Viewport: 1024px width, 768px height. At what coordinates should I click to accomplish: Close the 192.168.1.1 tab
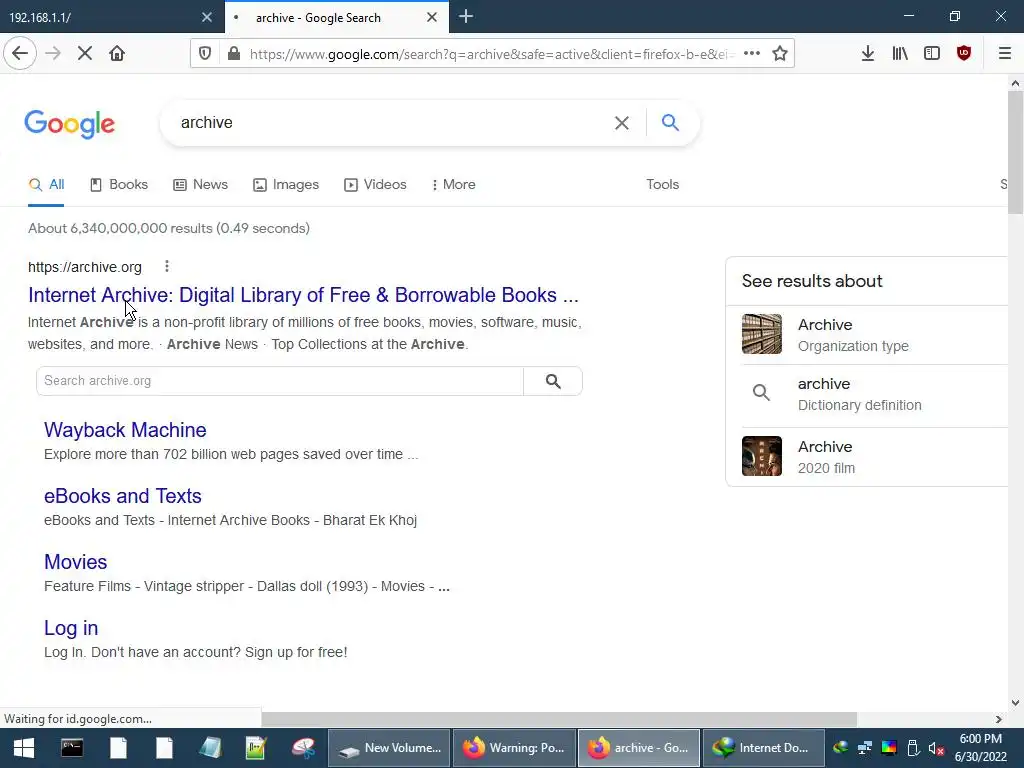207,17
